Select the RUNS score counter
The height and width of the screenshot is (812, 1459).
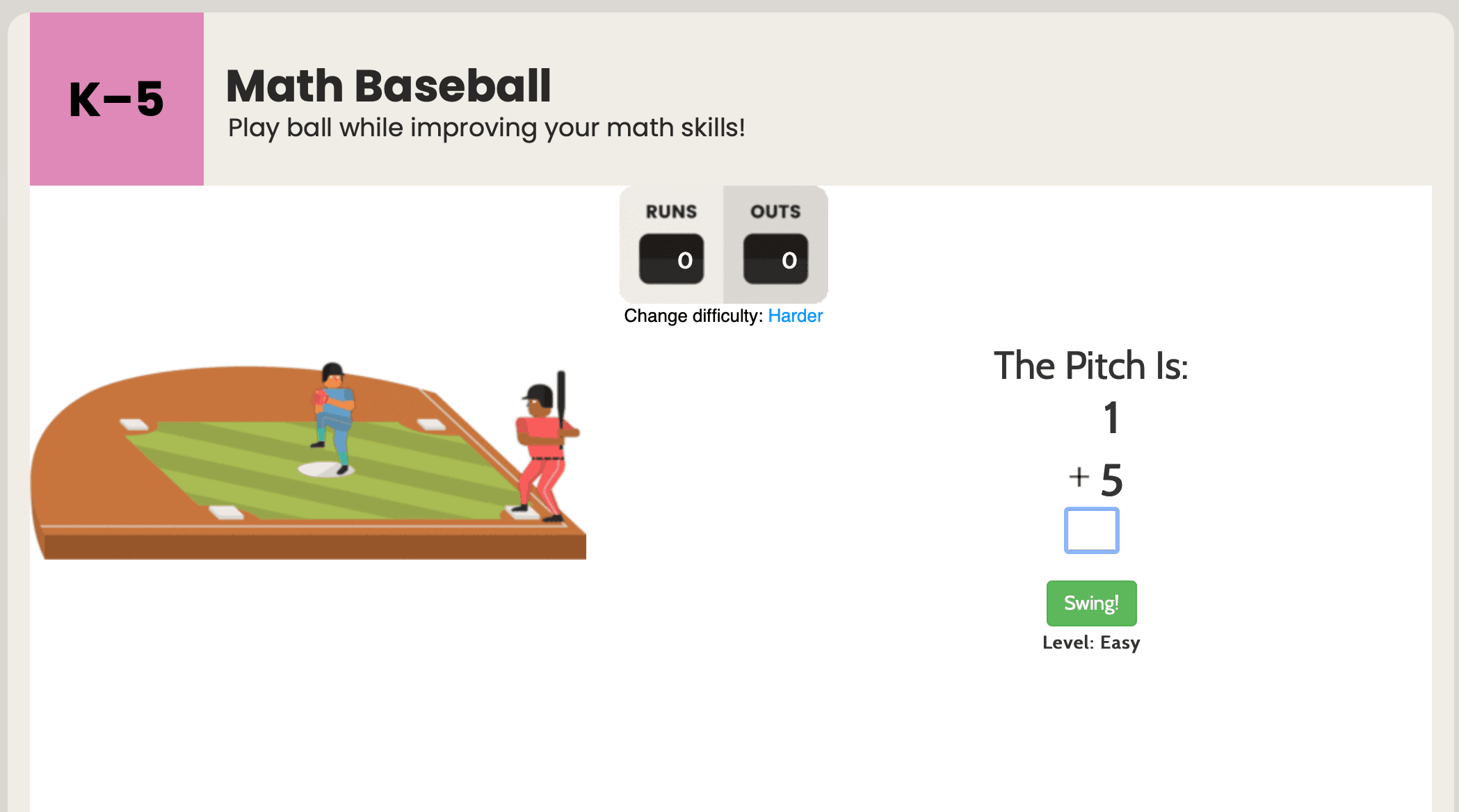tap(671, 259)
